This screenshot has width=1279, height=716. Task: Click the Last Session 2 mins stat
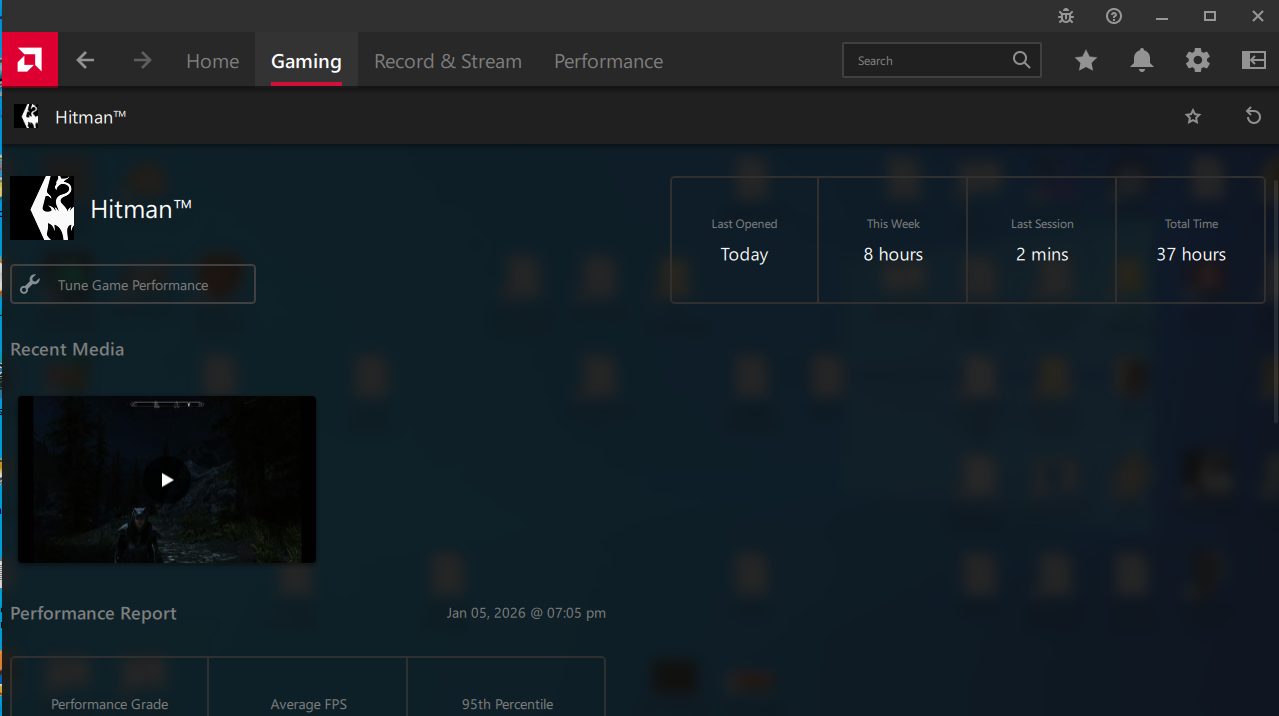point(1042,240)
